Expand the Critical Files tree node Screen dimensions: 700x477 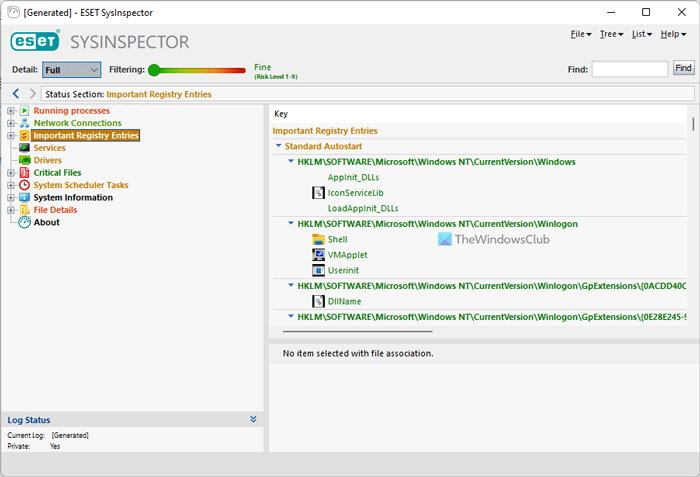11,172
